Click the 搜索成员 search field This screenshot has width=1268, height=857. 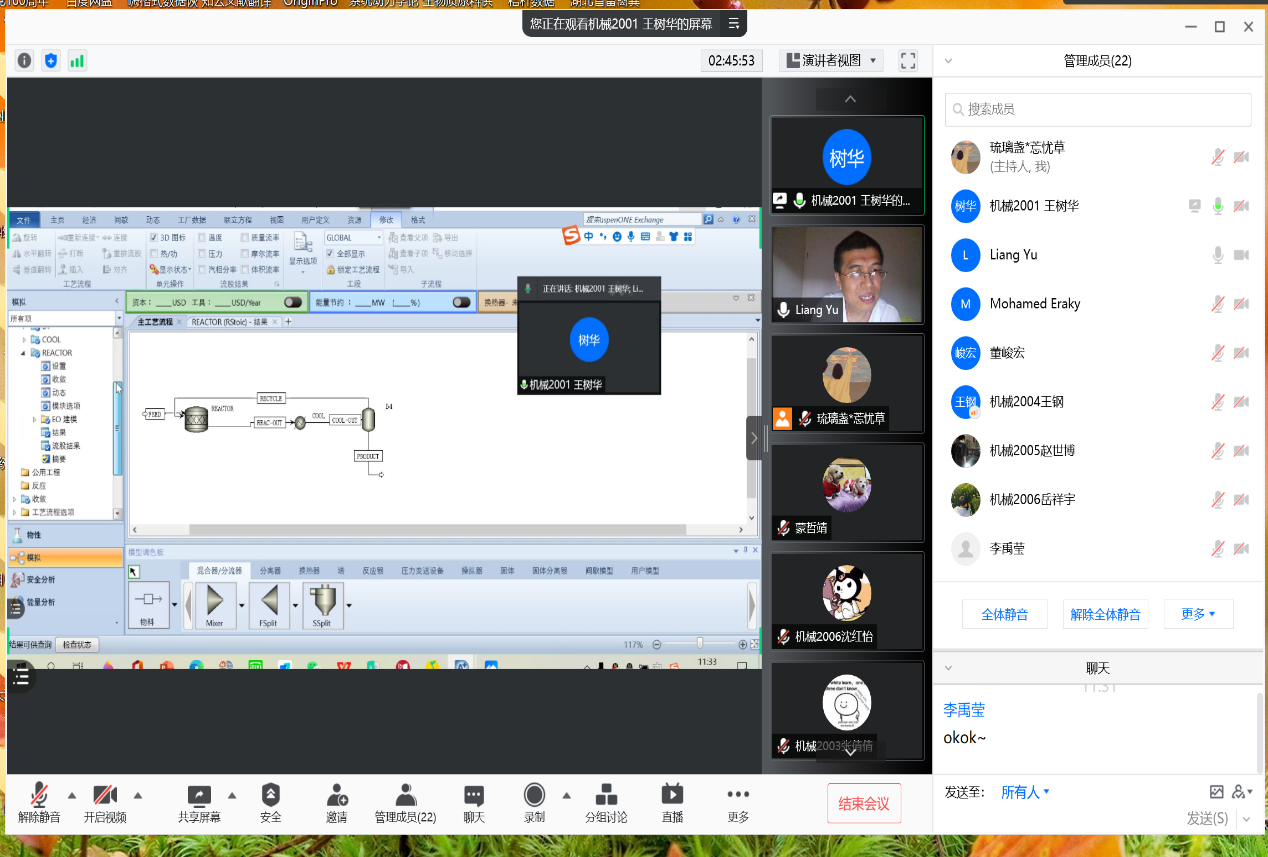point(1098,109)
